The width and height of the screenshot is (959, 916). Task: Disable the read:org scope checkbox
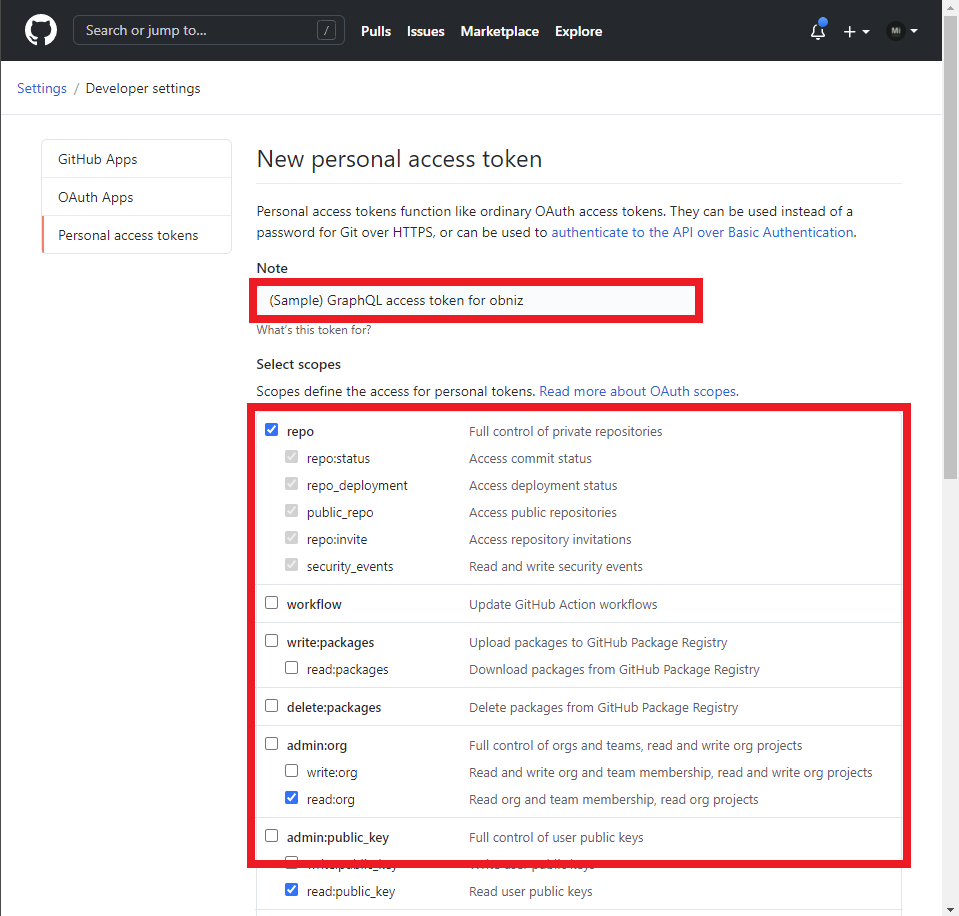coord(292,798)
